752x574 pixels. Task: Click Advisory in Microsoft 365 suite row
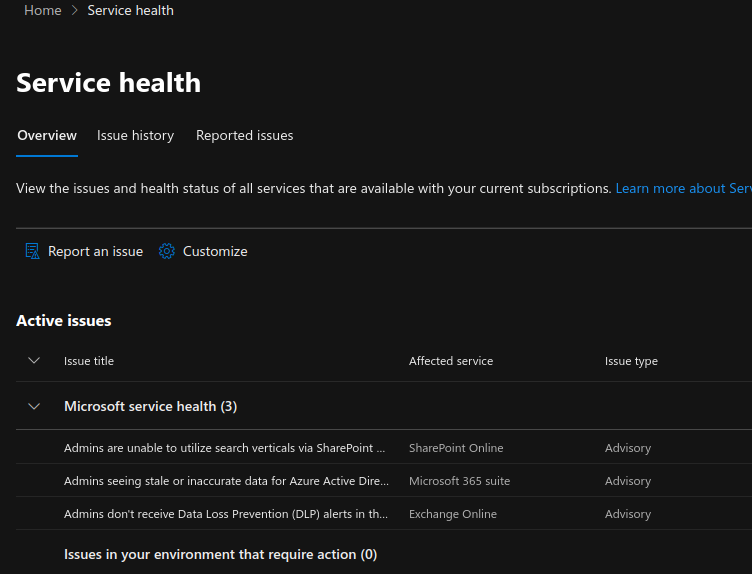click(628, 481)
